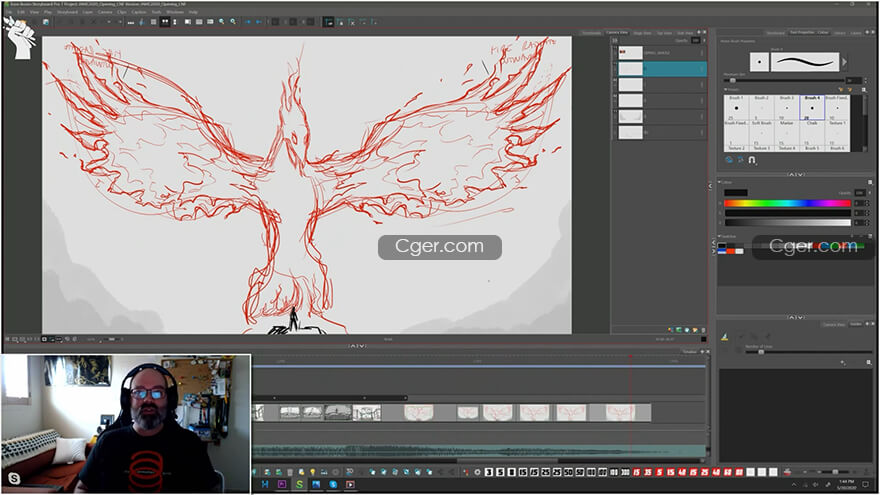Click the trash can icon in bottom toolbar
Image resolution: width=880 pixels, height=495 pixels.
290,472
